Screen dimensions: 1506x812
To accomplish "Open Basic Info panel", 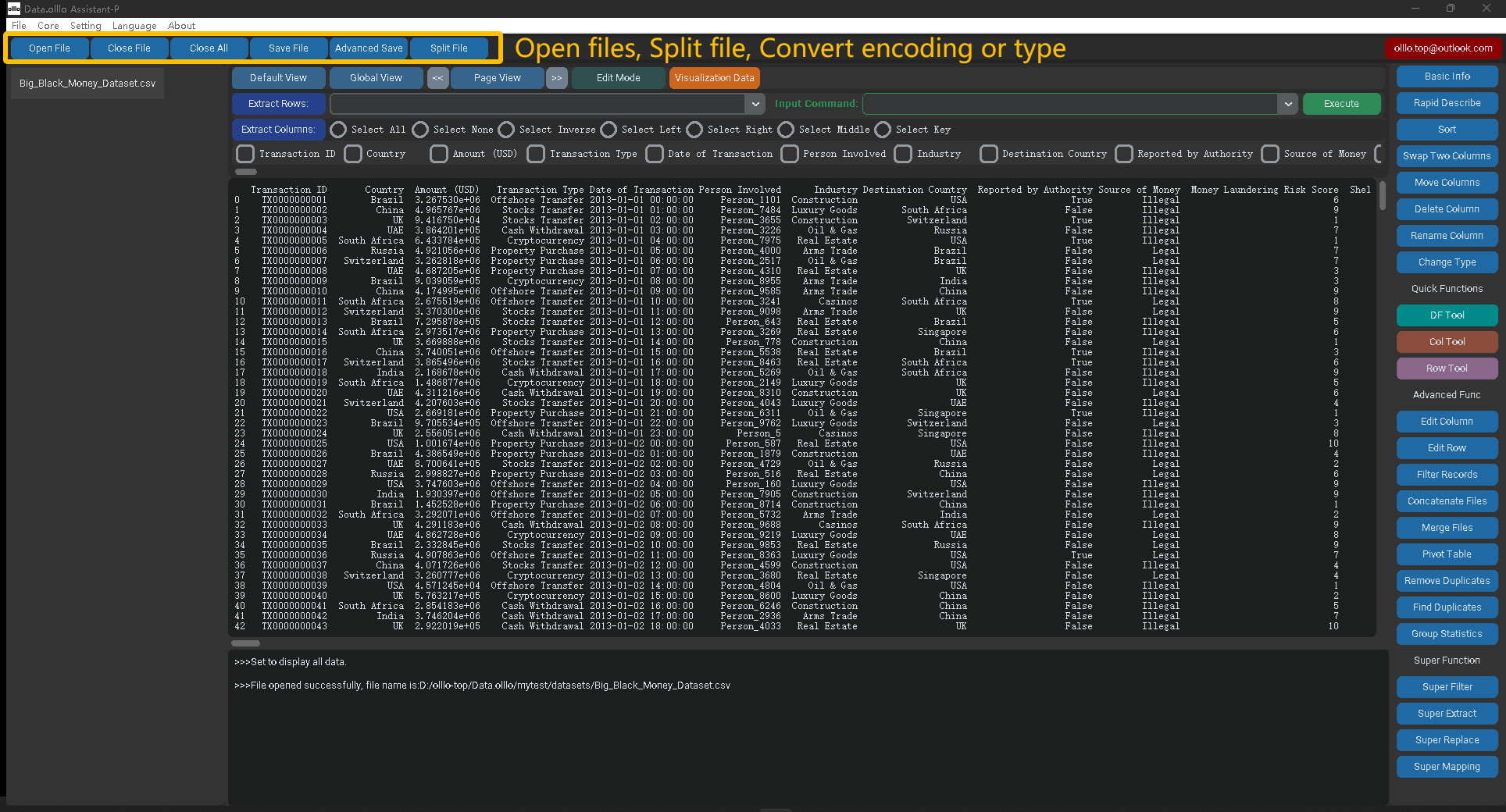I will coord(1447,77).
